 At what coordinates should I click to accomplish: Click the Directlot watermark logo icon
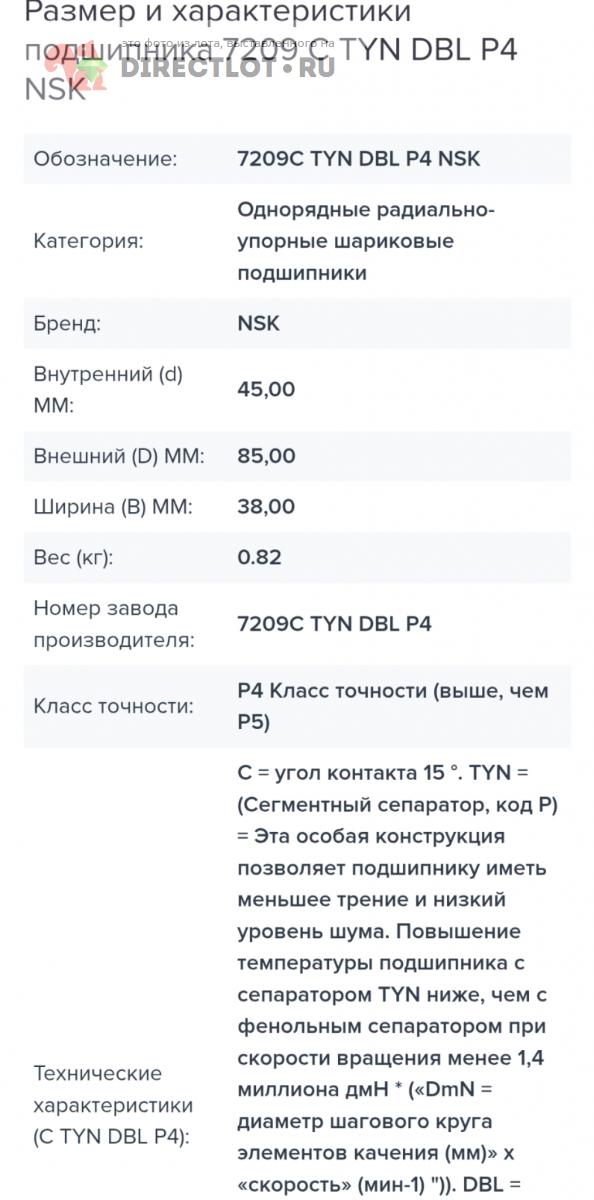click(91, 70)
